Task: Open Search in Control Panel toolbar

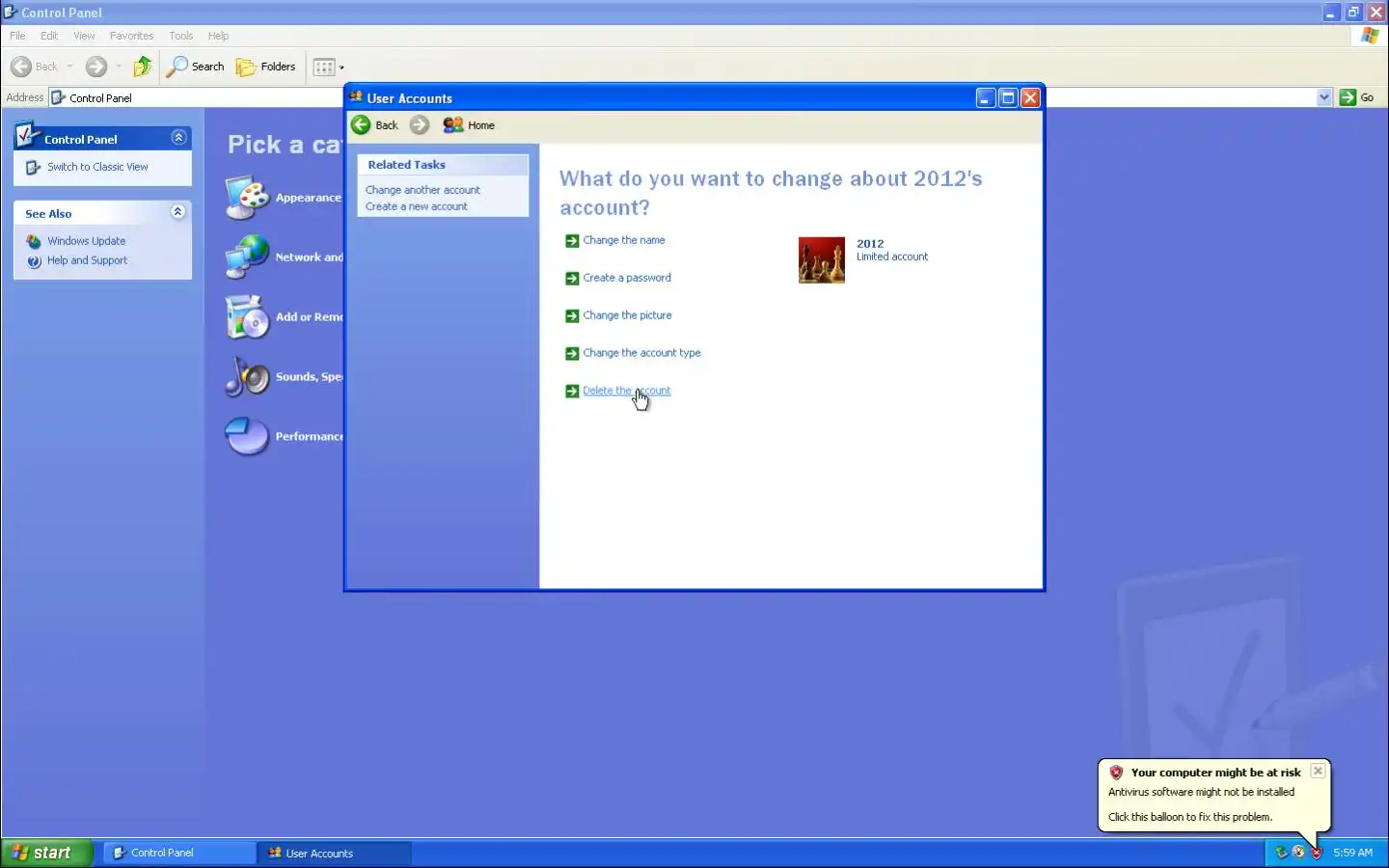Action: tap(196, 67)
